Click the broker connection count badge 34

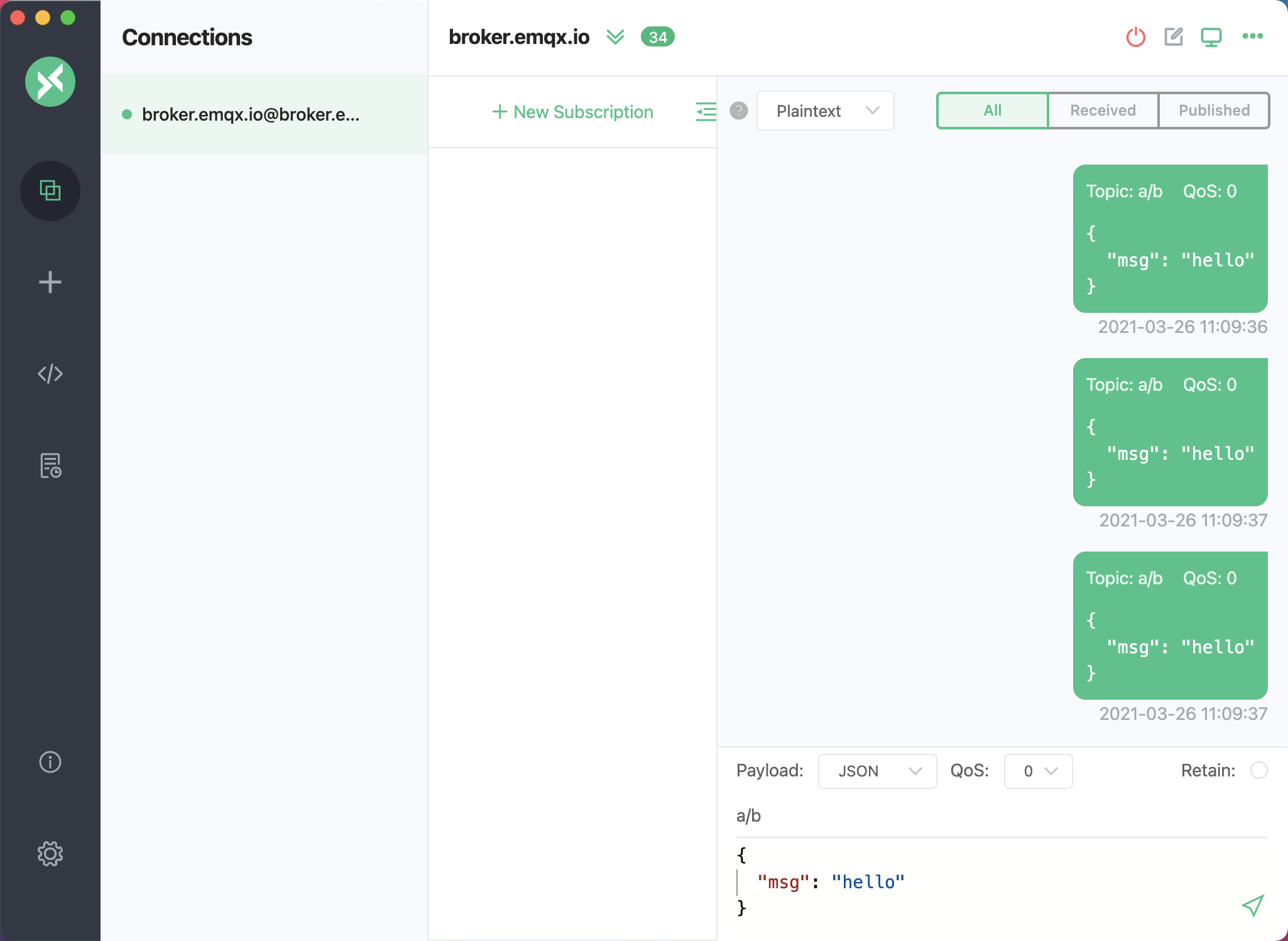click(x=658, y=37)
